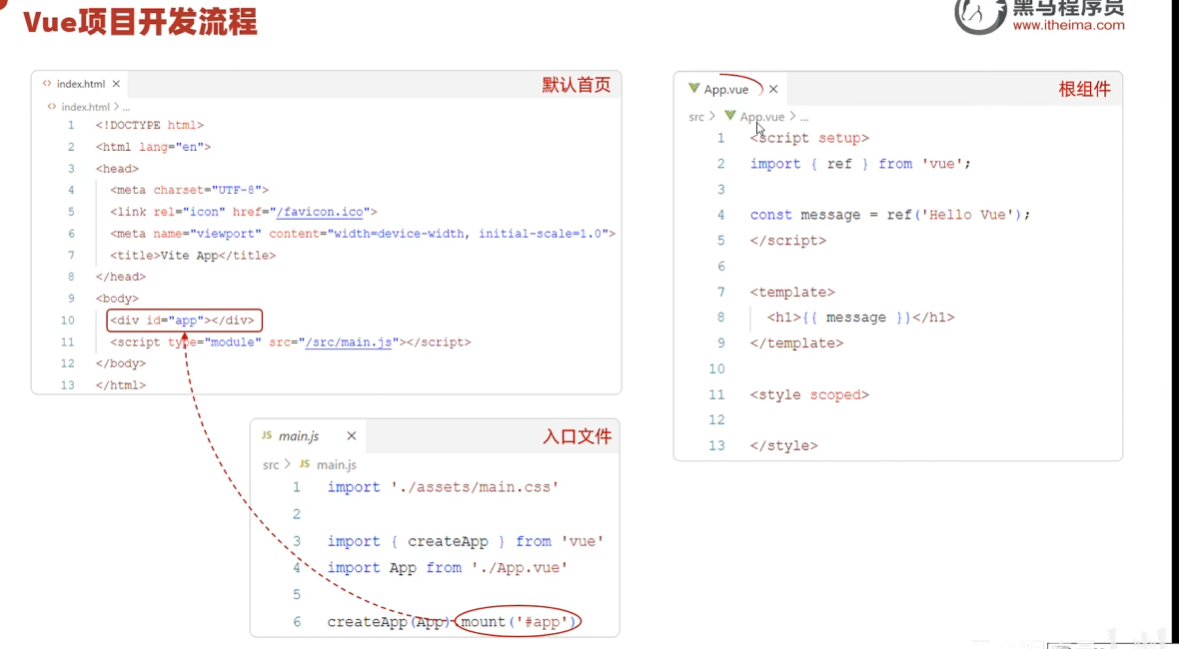Close the index.html tab

click(x=116, y=83)
